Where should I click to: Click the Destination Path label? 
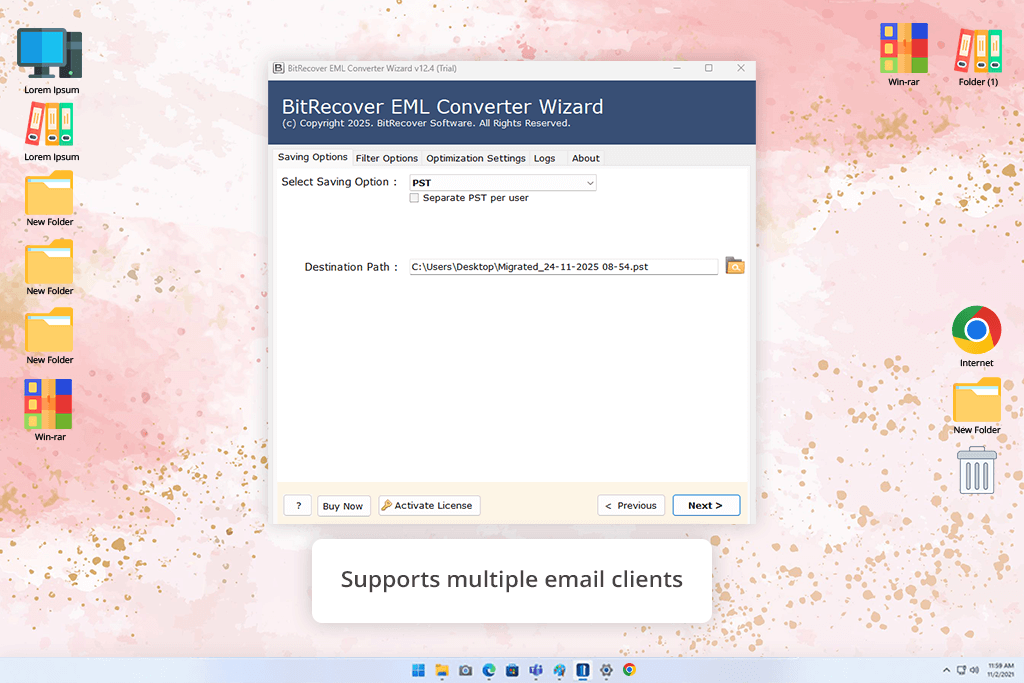point(351,267)
